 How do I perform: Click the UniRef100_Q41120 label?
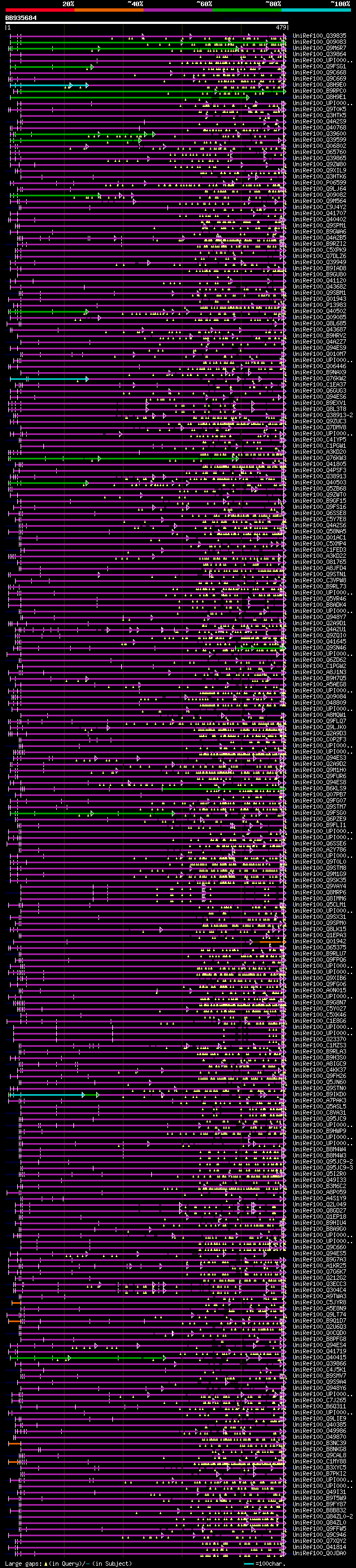tap(319, 280)
